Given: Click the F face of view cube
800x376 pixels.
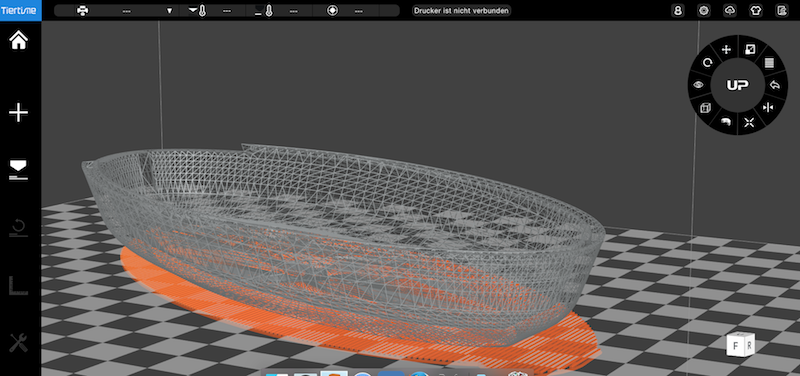Looking at the screenshot, I should [735, 346].
